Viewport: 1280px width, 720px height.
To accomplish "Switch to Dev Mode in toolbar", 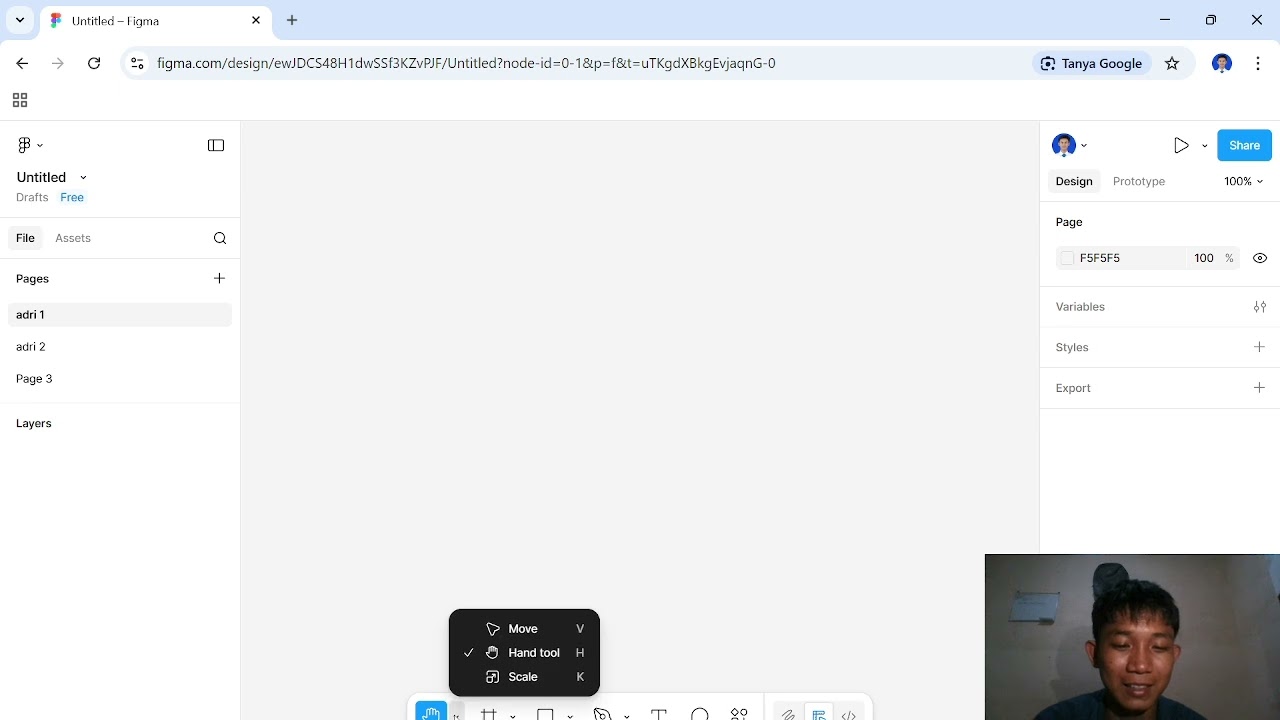I will pos(848,714).
